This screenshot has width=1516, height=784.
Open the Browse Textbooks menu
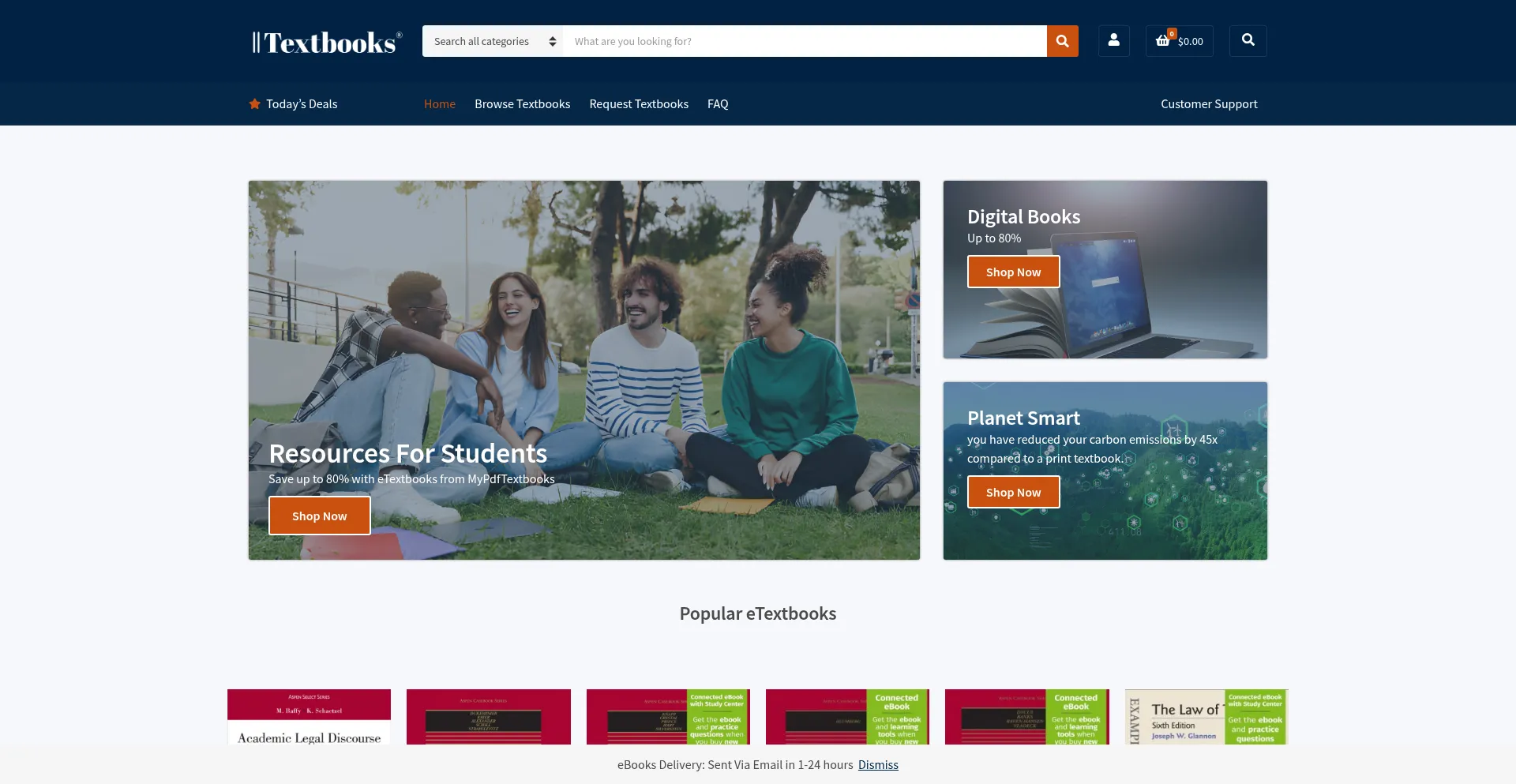[522, 103]
